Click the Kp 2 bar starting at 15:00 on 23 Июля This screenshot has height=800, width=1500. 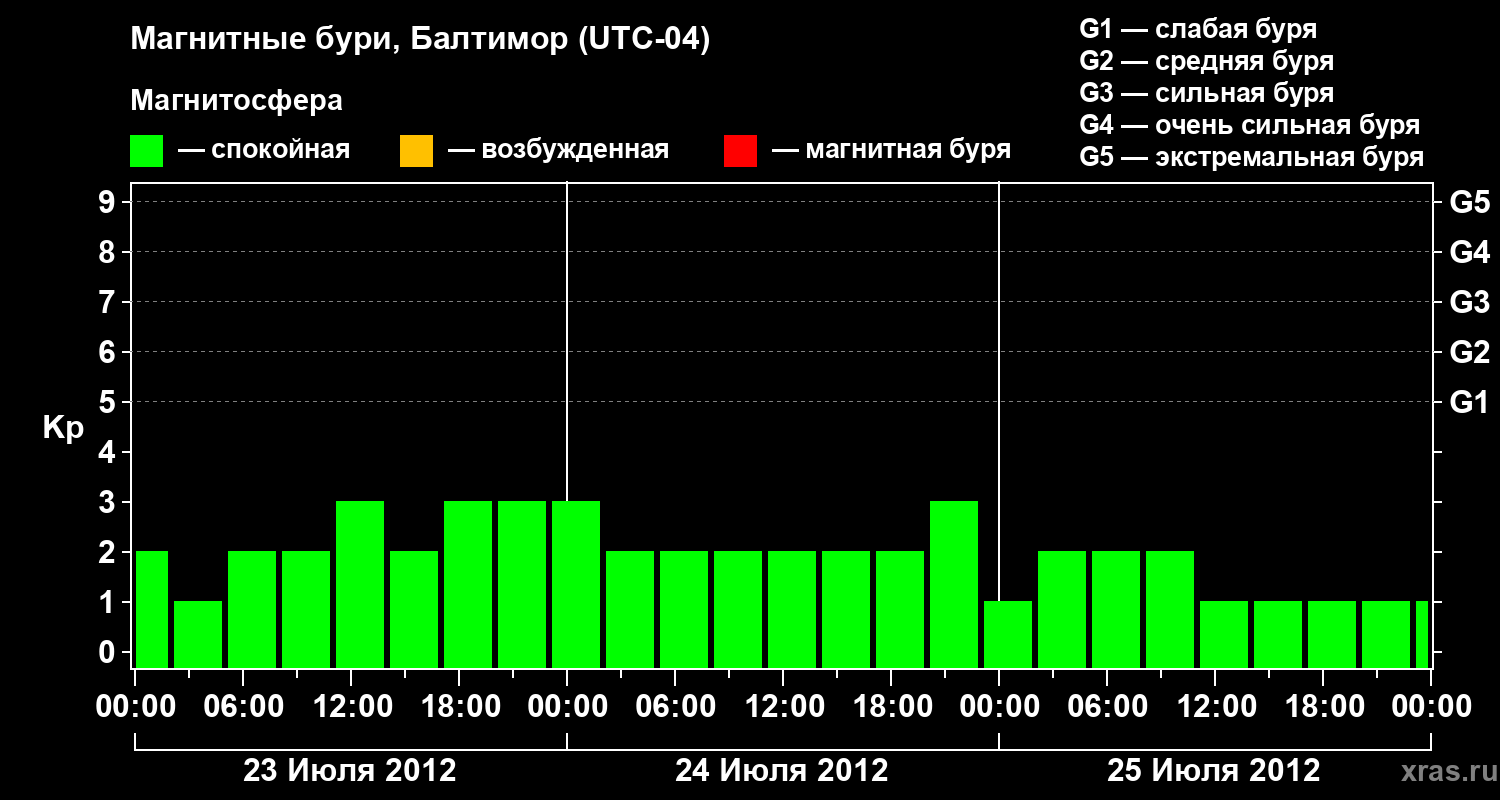[x=414, y=609]
